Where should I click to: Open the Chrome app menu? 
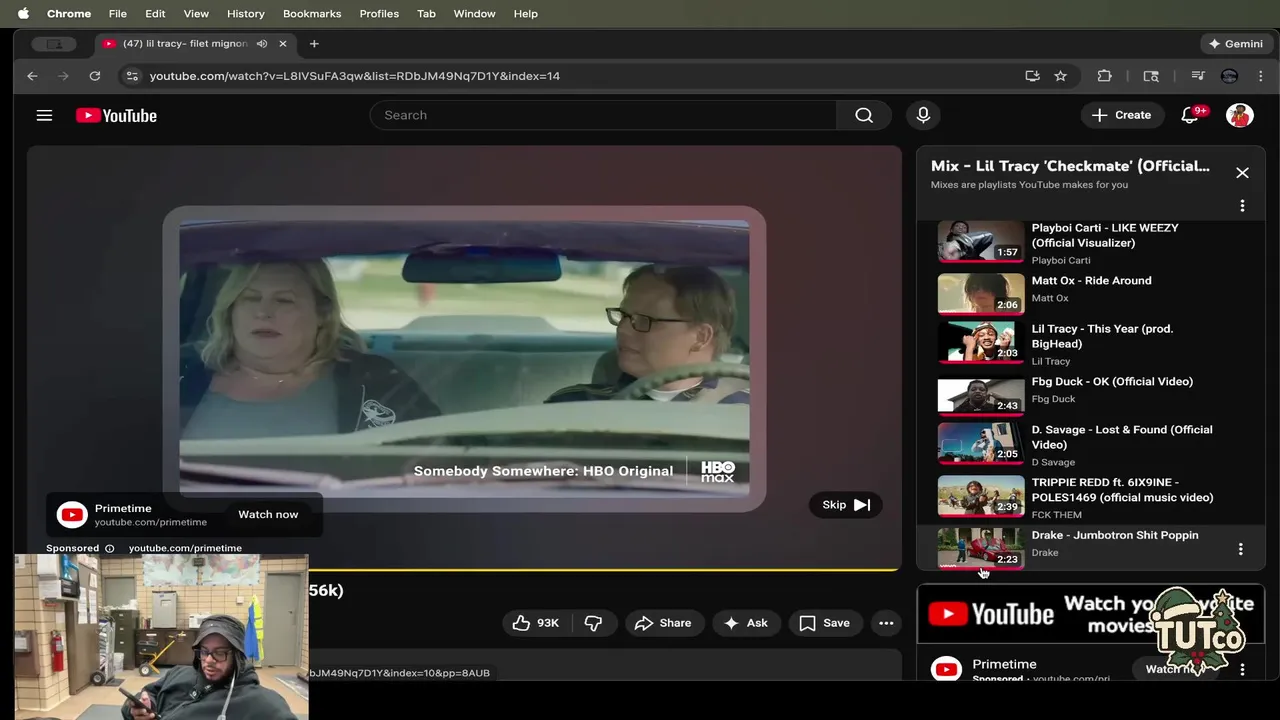pyautogui.click(x=69, y=13)
